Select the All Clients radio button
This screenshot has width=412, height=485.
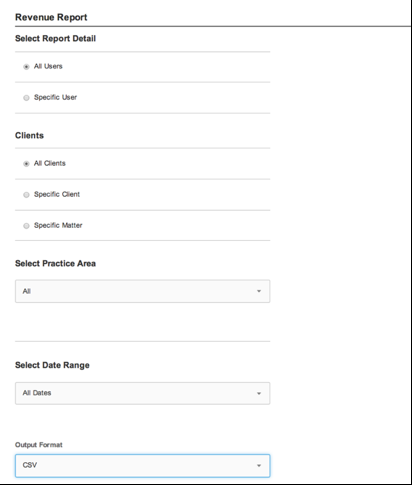[26, 164]
